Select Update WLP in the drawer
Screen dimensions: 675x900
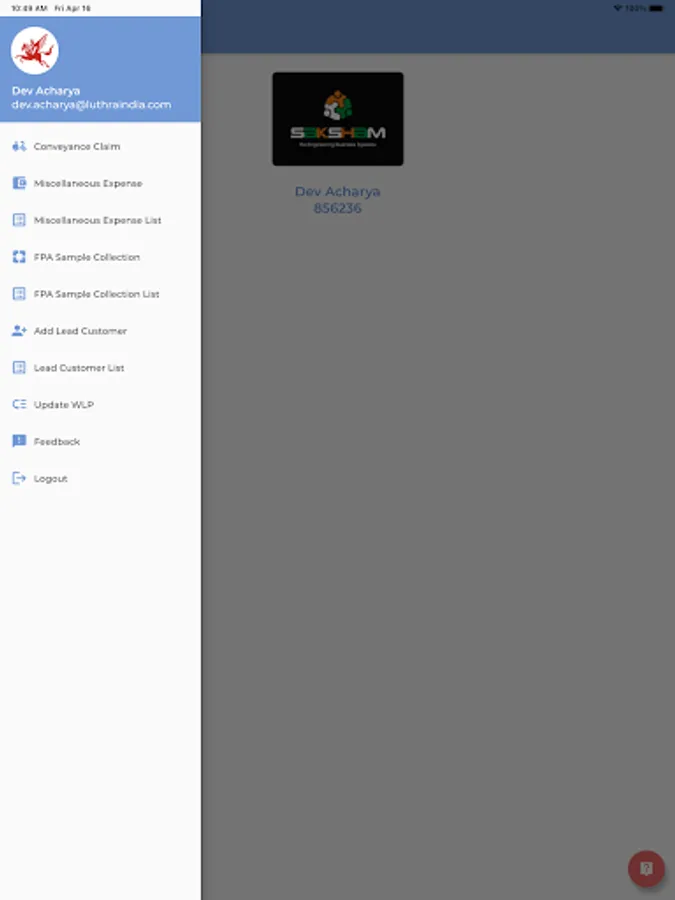tap(100, 405)
